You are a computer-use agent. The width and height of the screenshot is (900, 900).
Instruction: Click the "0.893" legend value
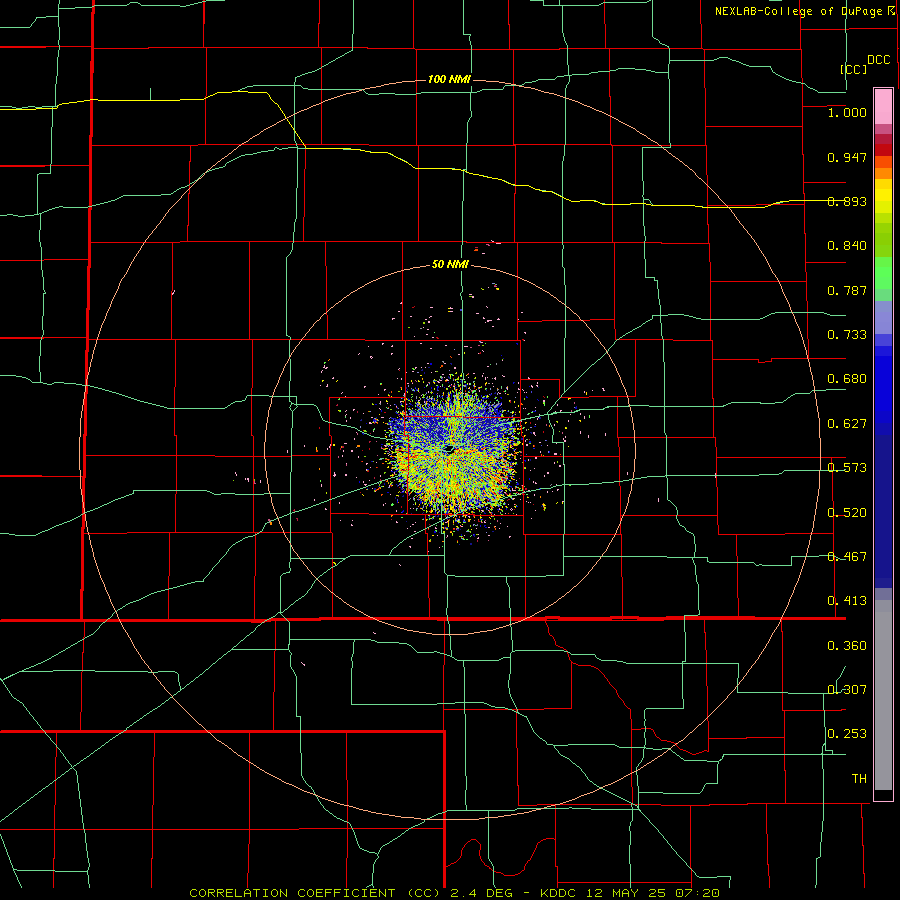point(847,201)
